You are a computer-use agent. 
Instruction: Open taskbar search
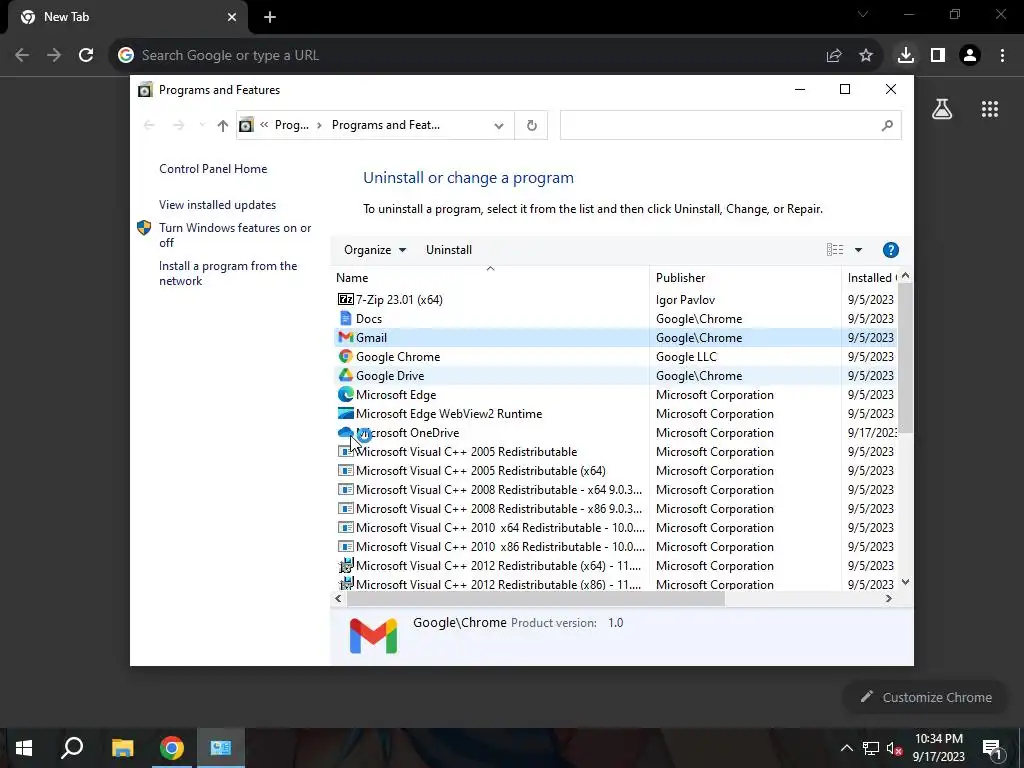[72, 748]
